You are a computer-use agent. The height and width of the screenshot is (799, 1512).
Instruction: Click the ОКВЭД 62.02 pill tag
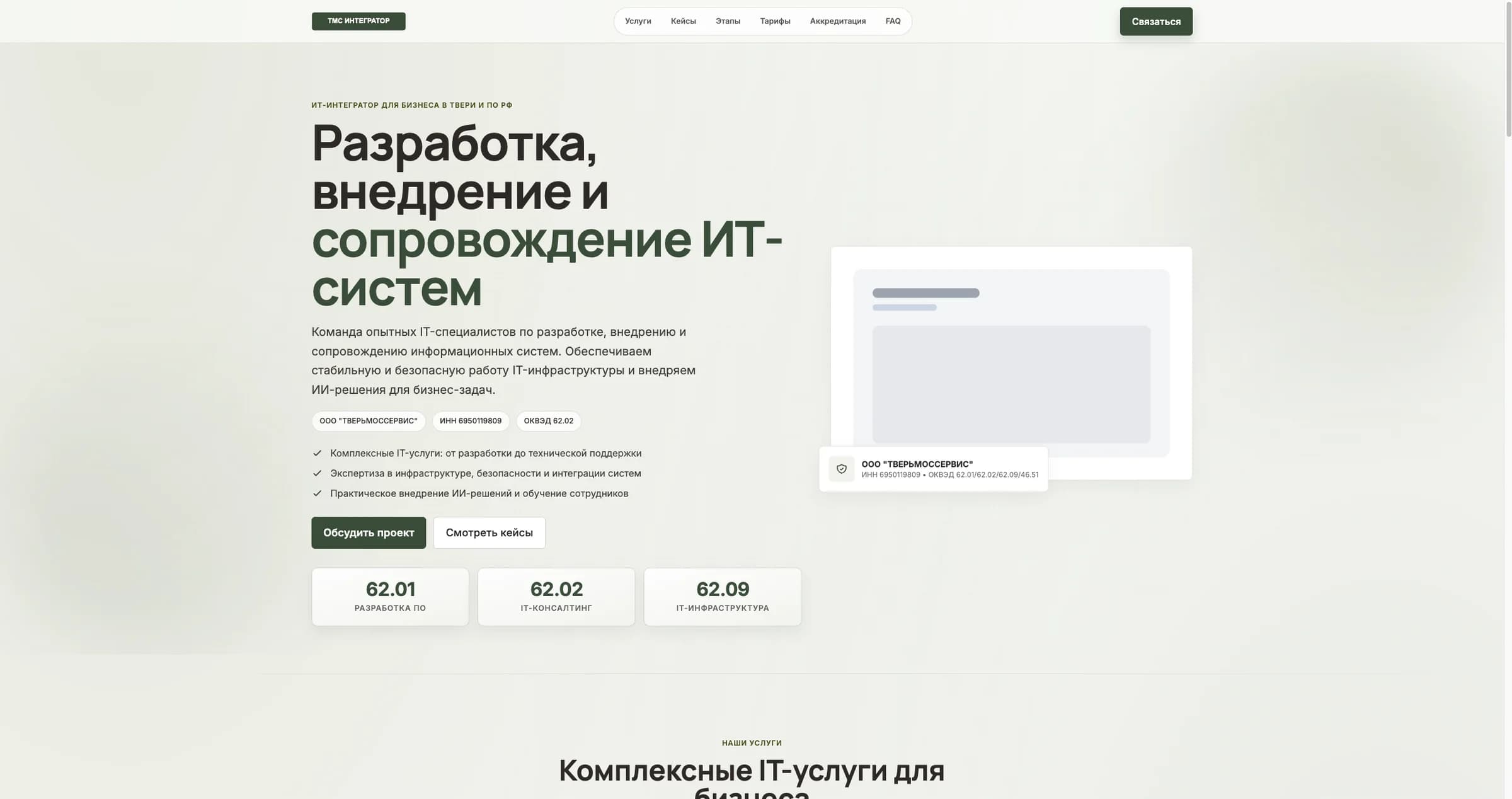tap(549, 421)
